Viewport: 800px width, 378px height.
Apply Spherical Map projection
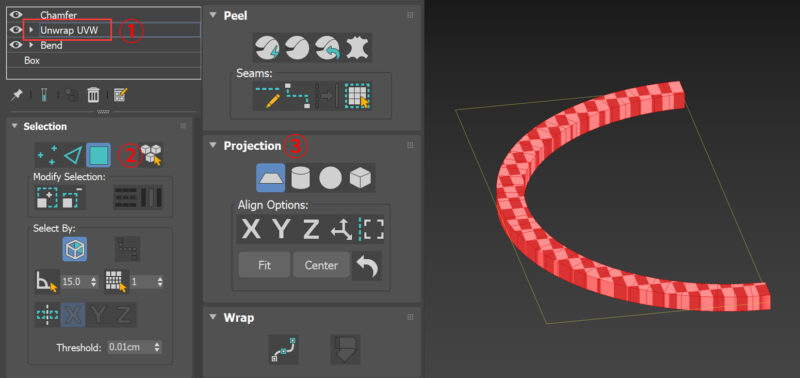coord(330,178)
